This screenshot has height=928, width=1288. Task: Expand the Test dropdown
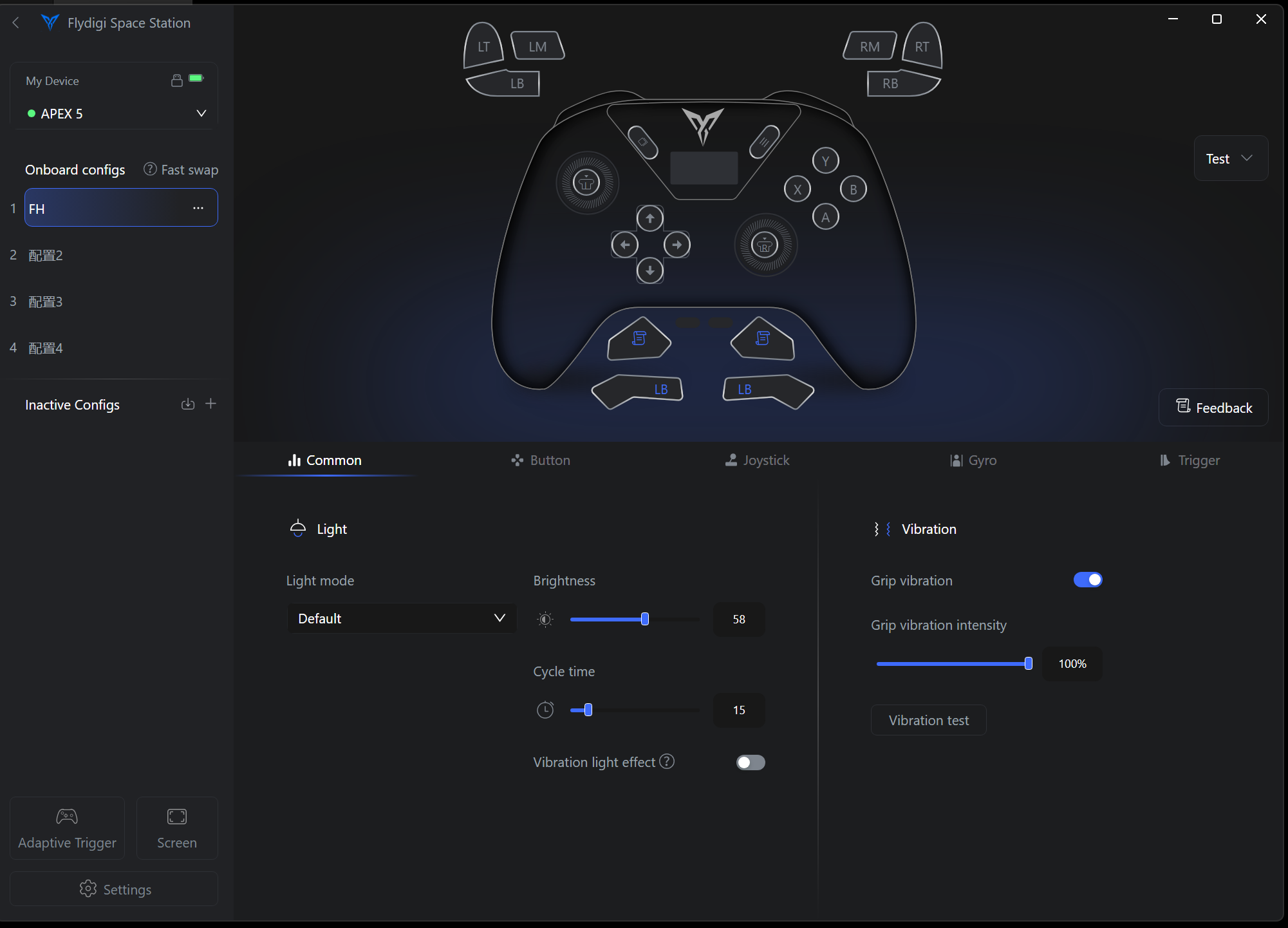pos(1230,158)
